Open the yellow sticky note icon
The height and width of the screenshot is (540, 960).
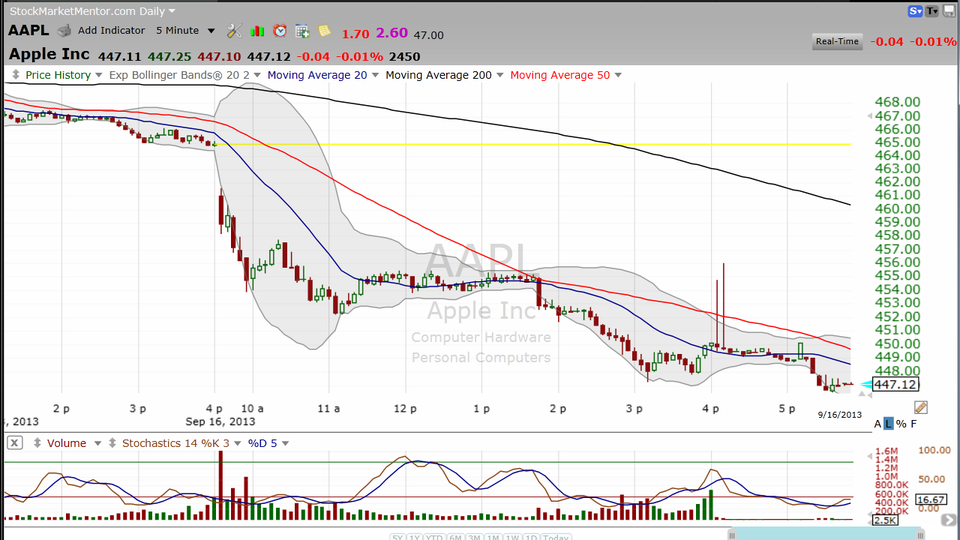pos(324,31)
